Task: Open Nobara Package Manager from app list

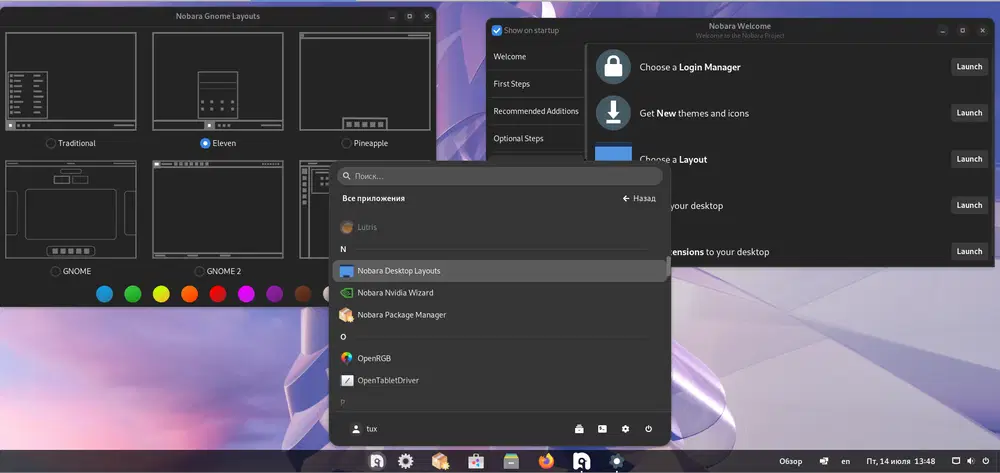Action: coord(401,315)
